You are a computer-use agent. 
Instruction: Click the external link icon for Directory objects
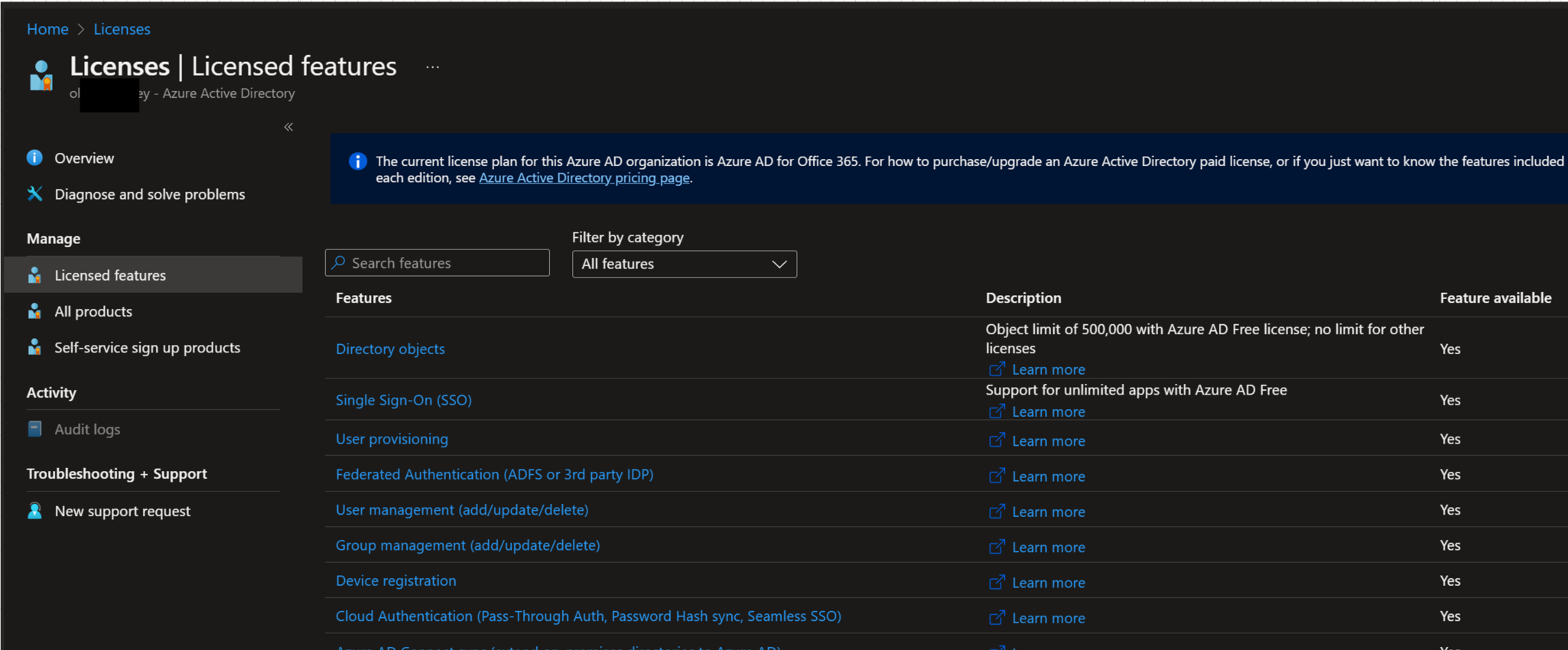tap(996, 369)
